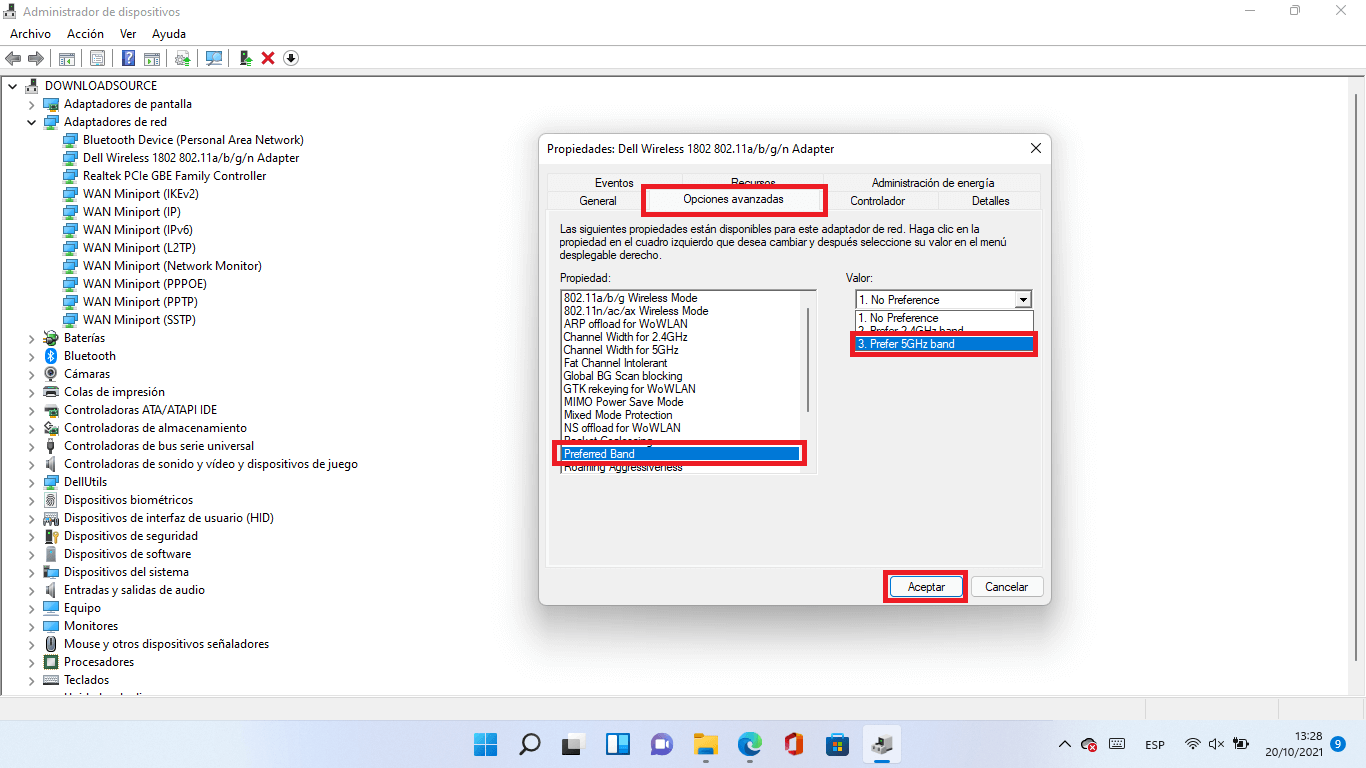Switch to the Detalles tab
This screenshot has height=768, width=1366.
point(991,201)
